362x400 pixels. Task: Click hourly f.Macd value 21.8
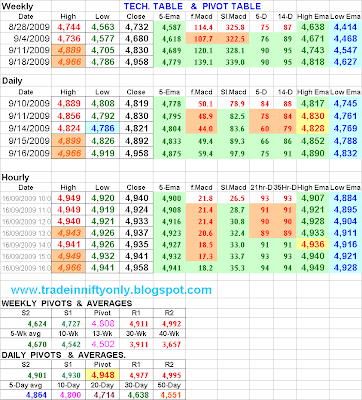[205, 199]
